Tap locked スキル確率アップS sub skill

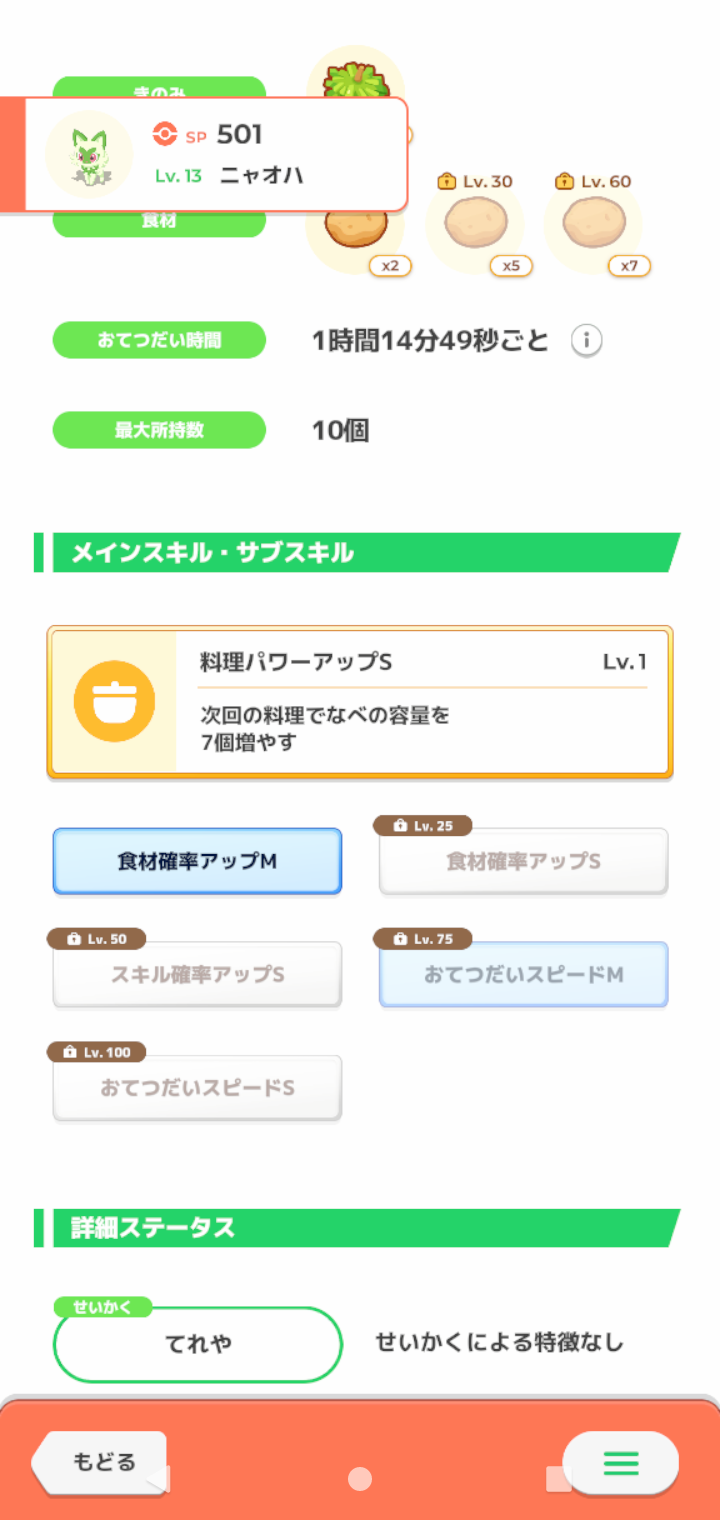[x=197, y=974]
